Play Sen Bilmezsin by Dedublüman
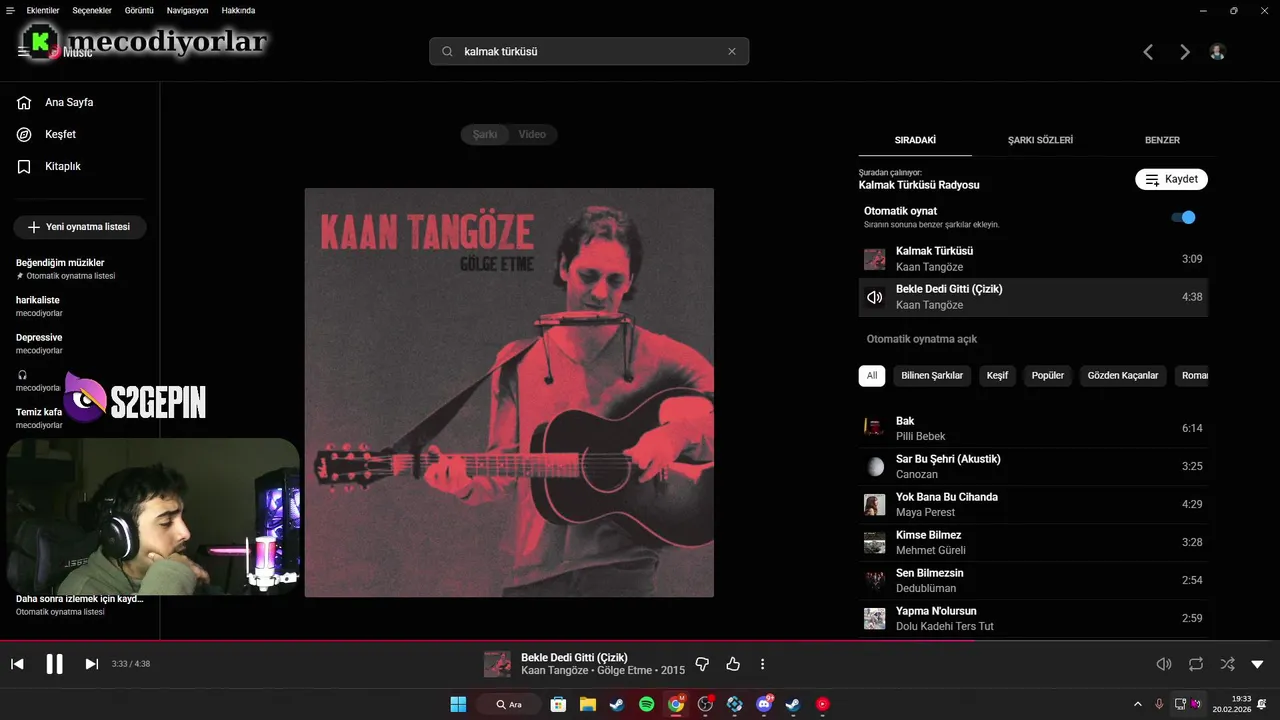 (1033, 580)
